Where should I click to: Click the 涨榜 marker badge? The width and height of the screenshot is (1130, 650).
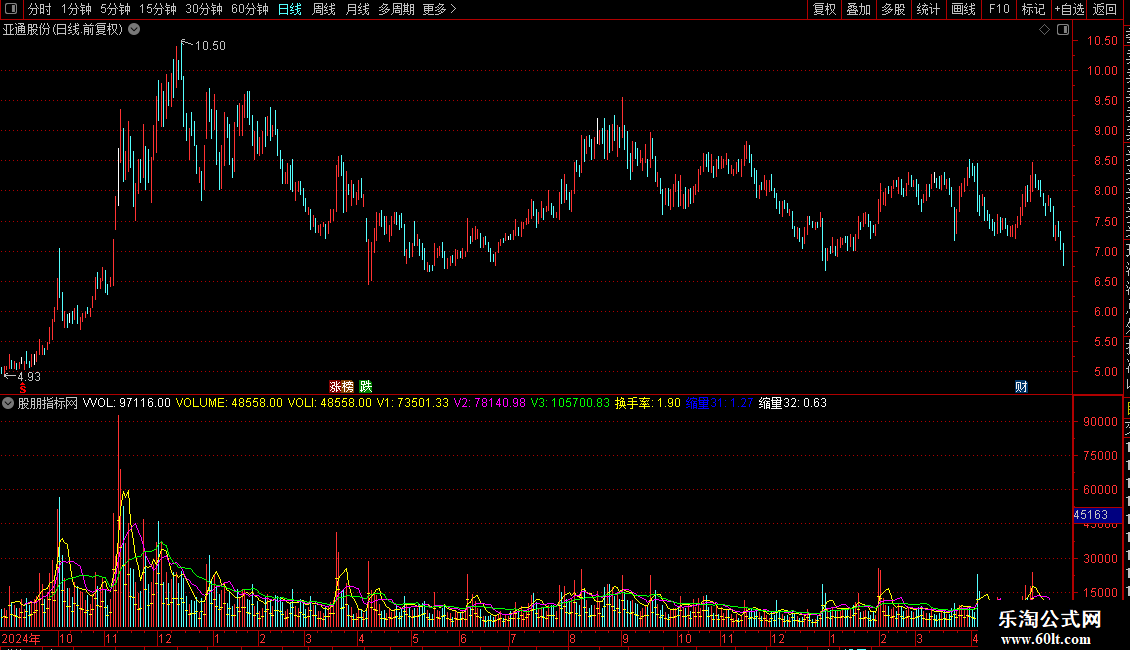(342, 387)
